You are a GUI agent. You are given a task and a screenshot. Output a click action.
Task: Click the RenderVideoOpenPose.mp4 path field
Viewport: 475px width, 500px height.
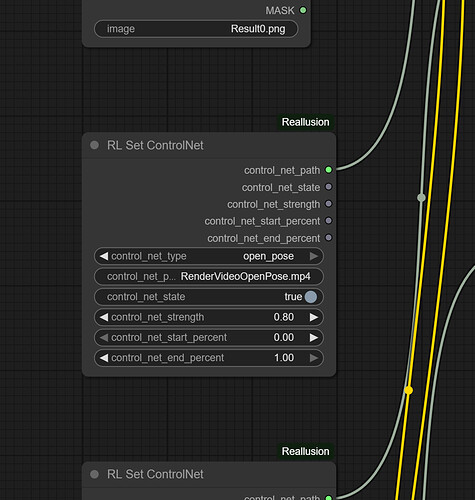coord(209,276)
